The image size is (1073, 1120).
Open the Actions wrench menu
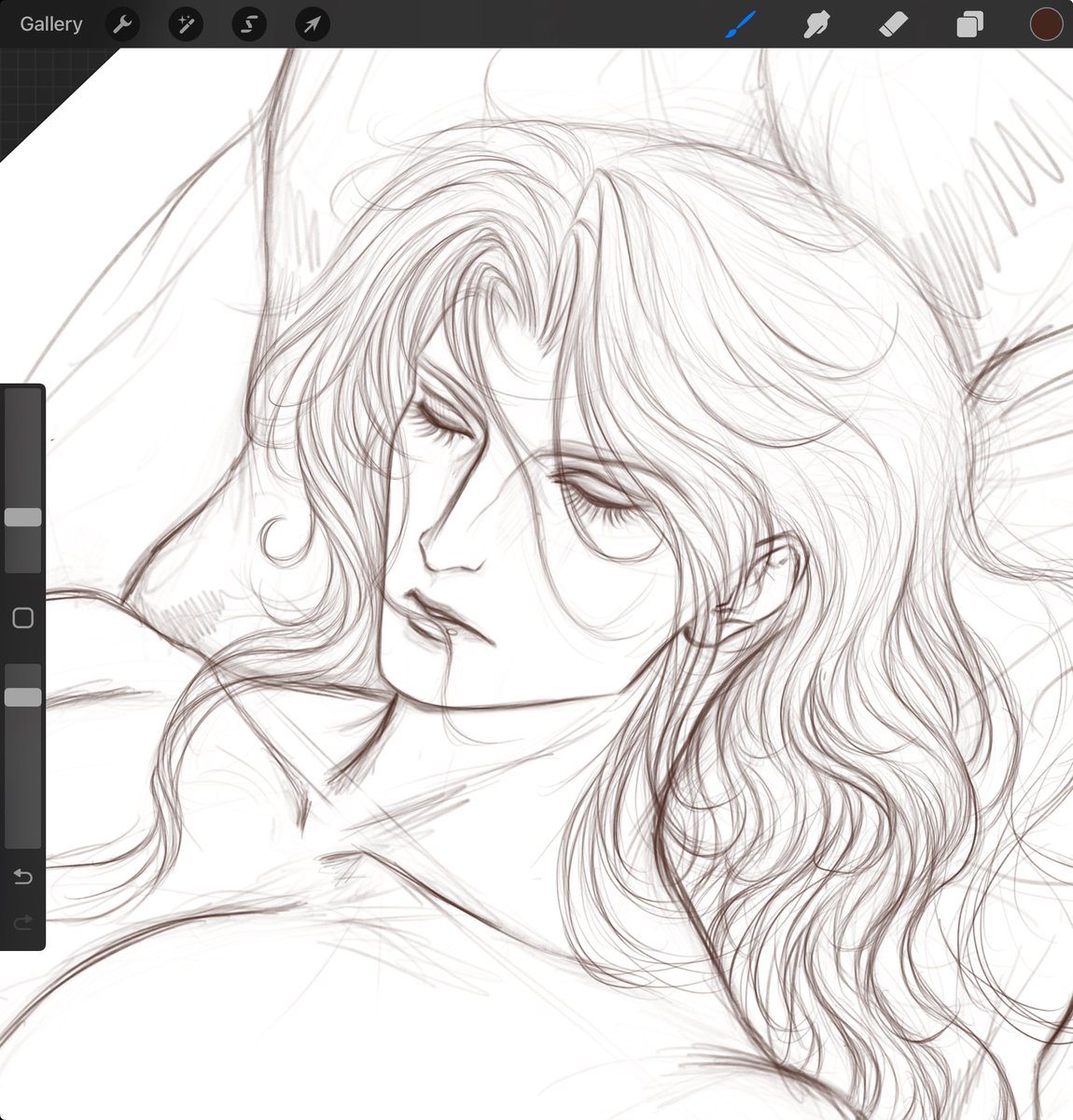point(121,24)
